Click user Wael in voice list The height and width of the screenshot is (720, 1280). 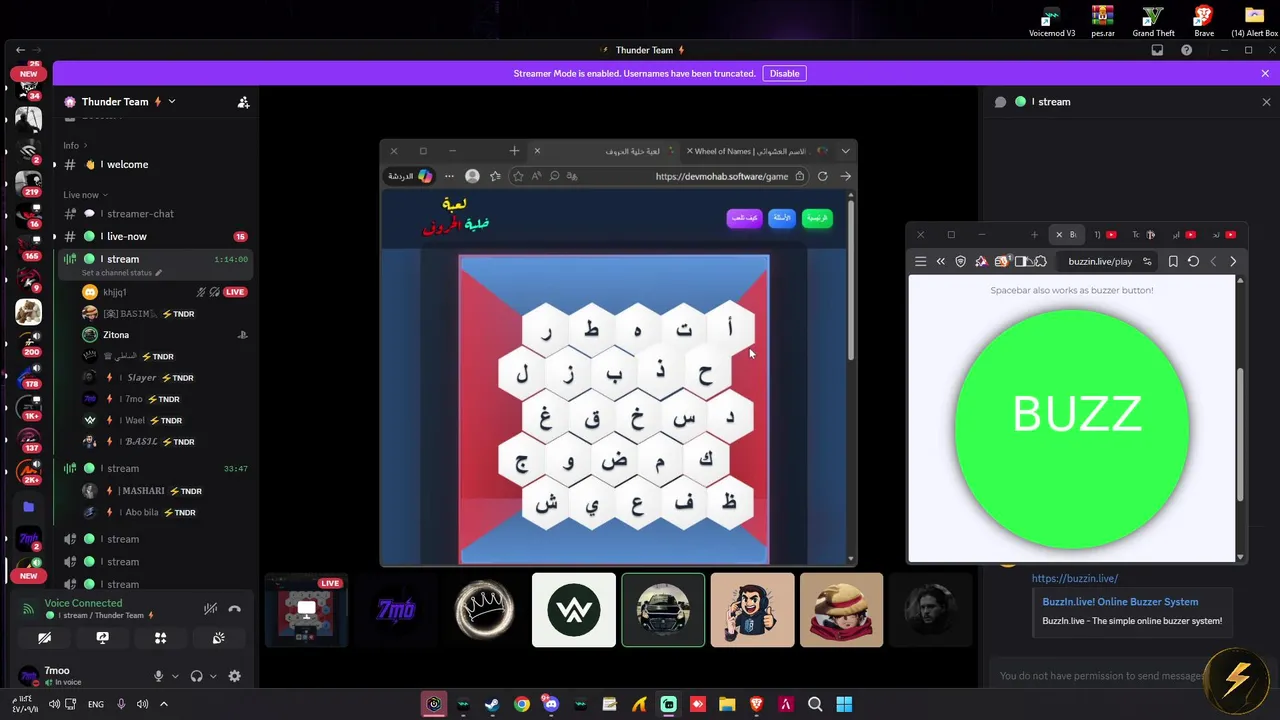(x=164, y=420)
